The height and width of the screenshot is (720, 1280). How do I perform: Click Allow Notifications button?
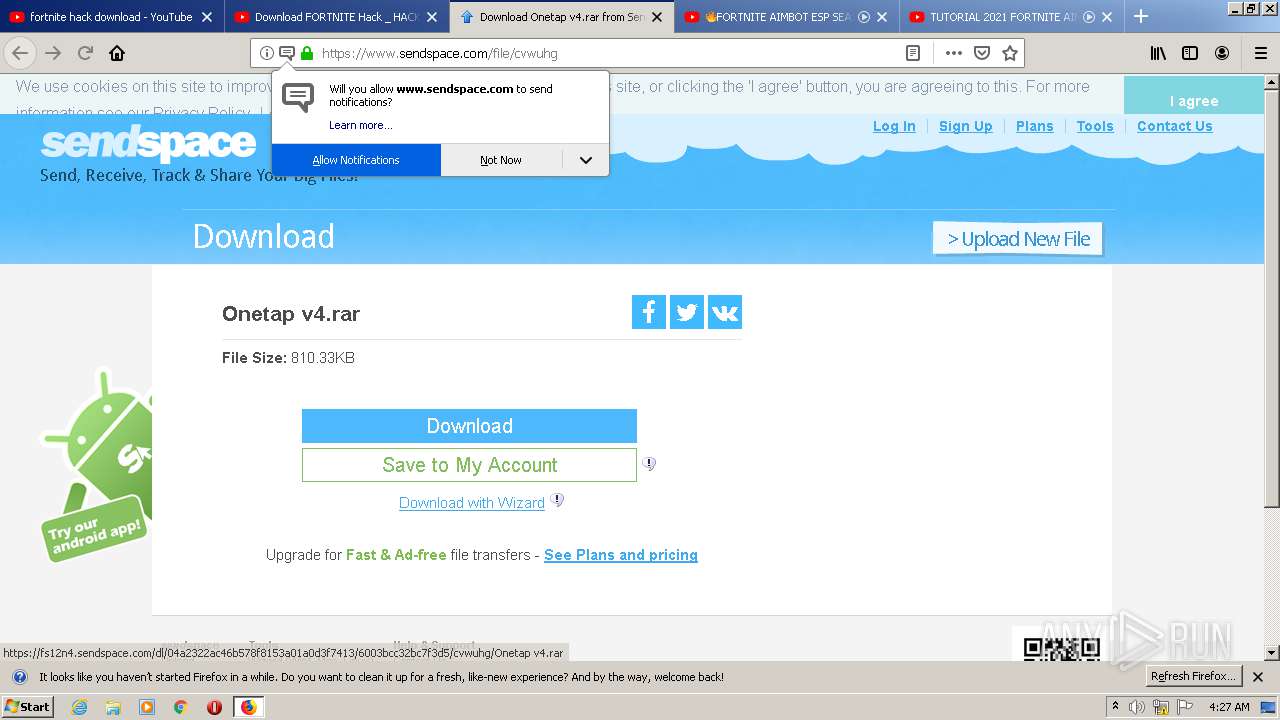356,160
